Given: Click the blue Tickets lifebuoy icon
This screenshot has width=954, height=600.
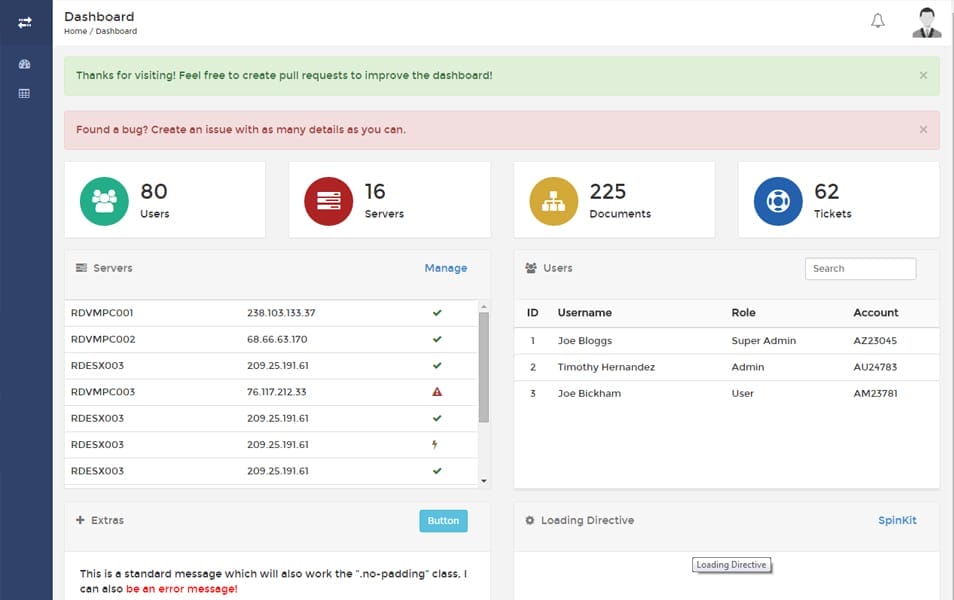Looking at the screenshot, I should pyautogui.click(x=778, y=201).
